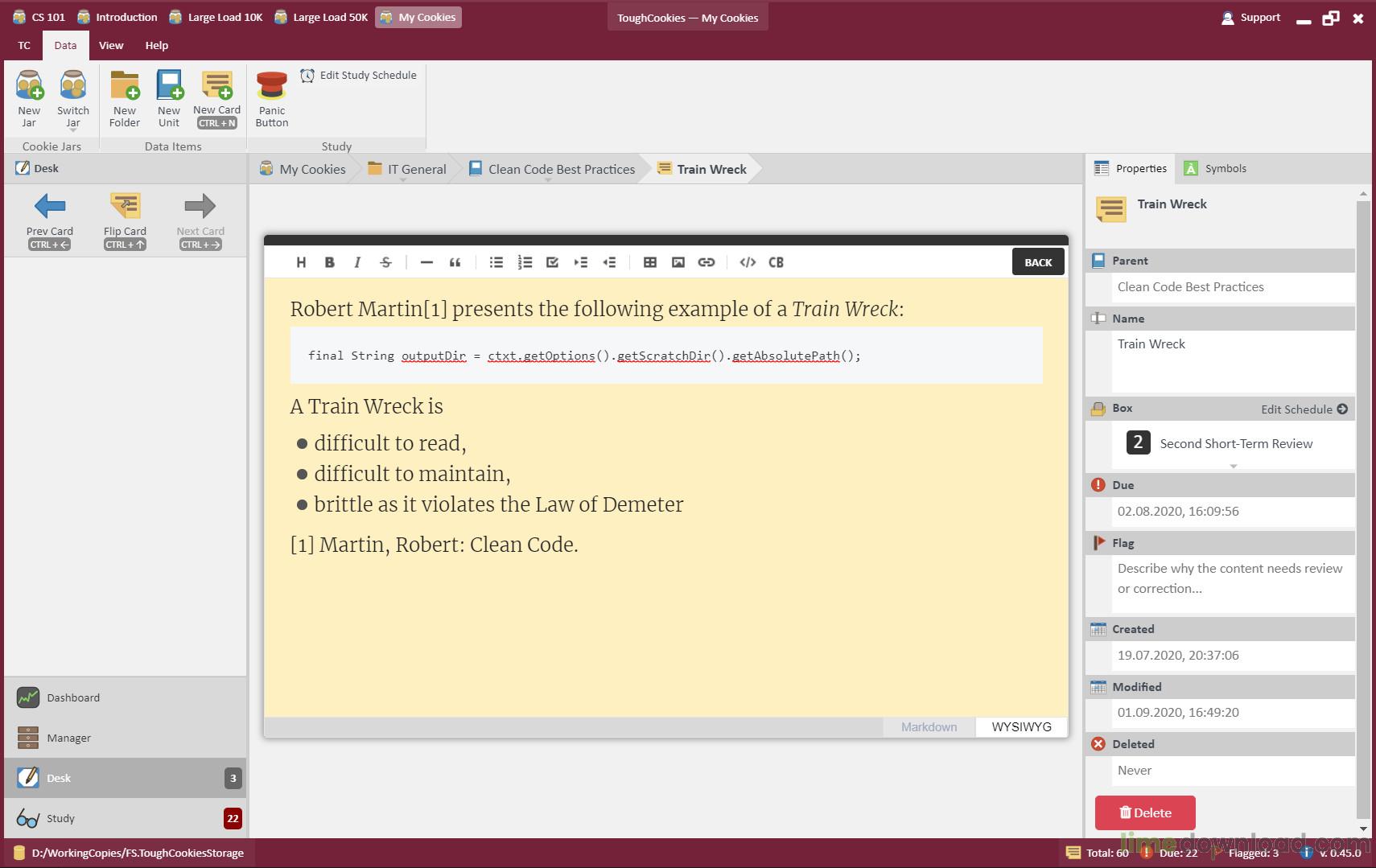Click the Edit Schedule link
1376x868 pixels.
[x=1304, y=409]
